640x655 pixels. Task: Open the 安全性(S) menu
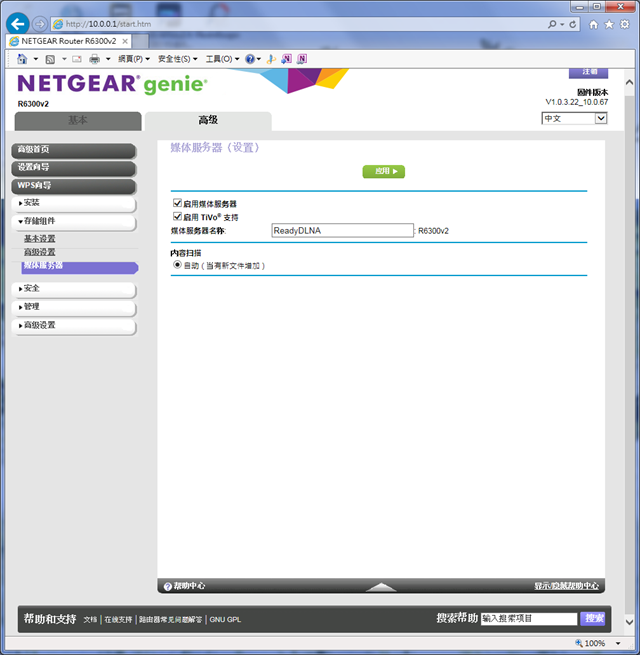coord(178,59)
